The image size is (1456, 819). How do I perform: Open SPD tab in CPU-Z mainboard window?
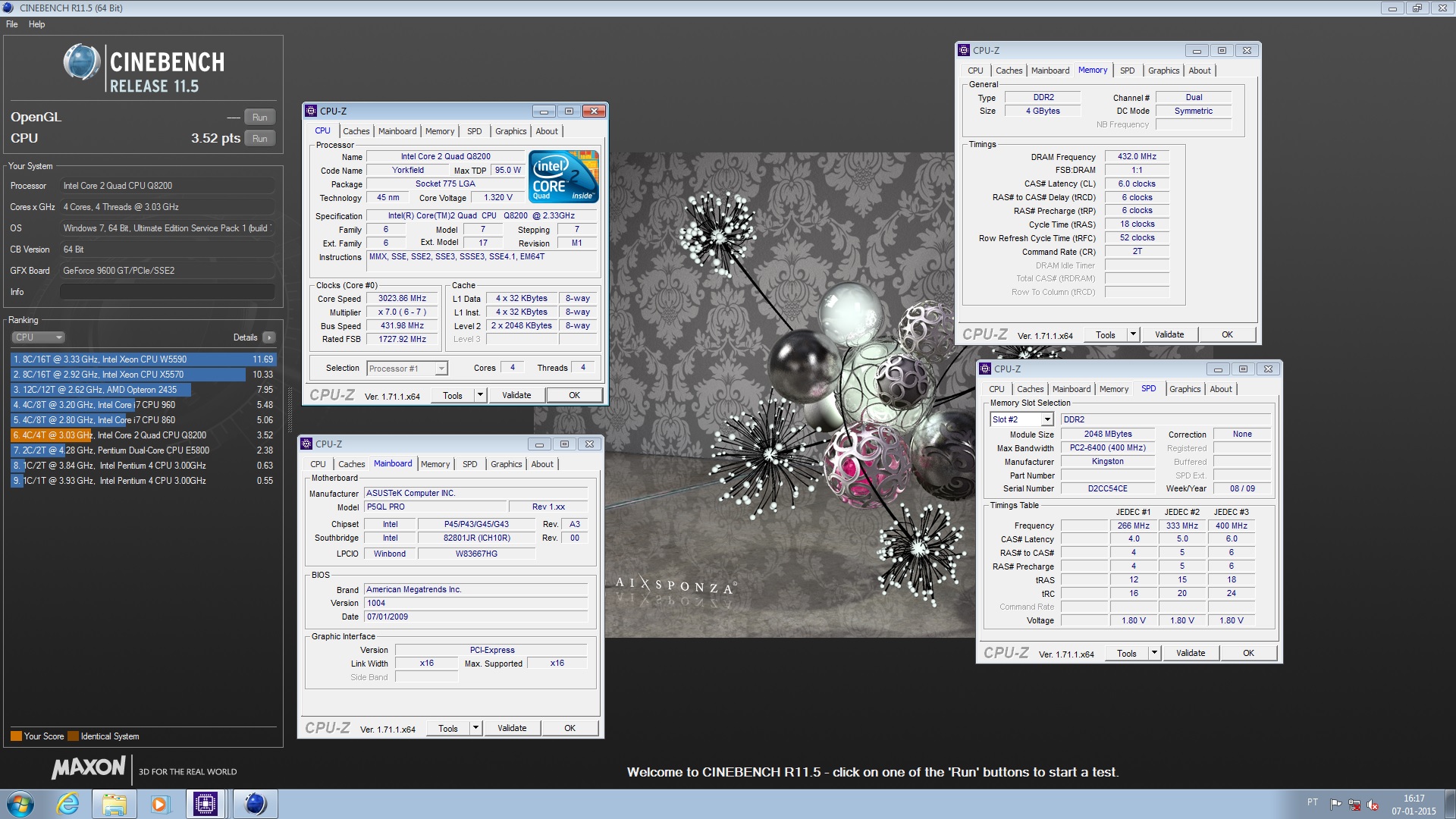tap(470, 464)
